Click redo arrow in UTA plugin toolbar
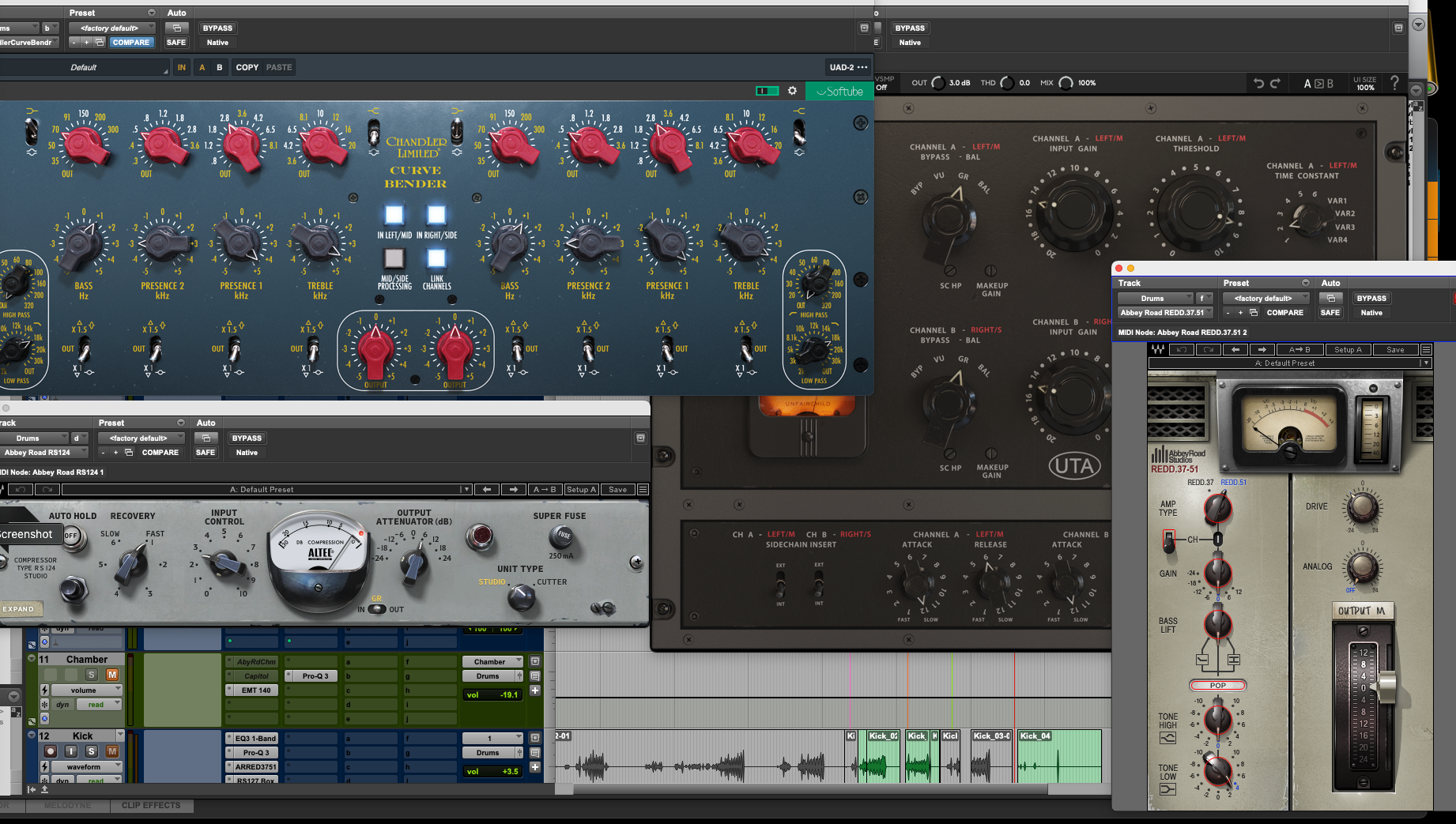 tap(1275, 83)
